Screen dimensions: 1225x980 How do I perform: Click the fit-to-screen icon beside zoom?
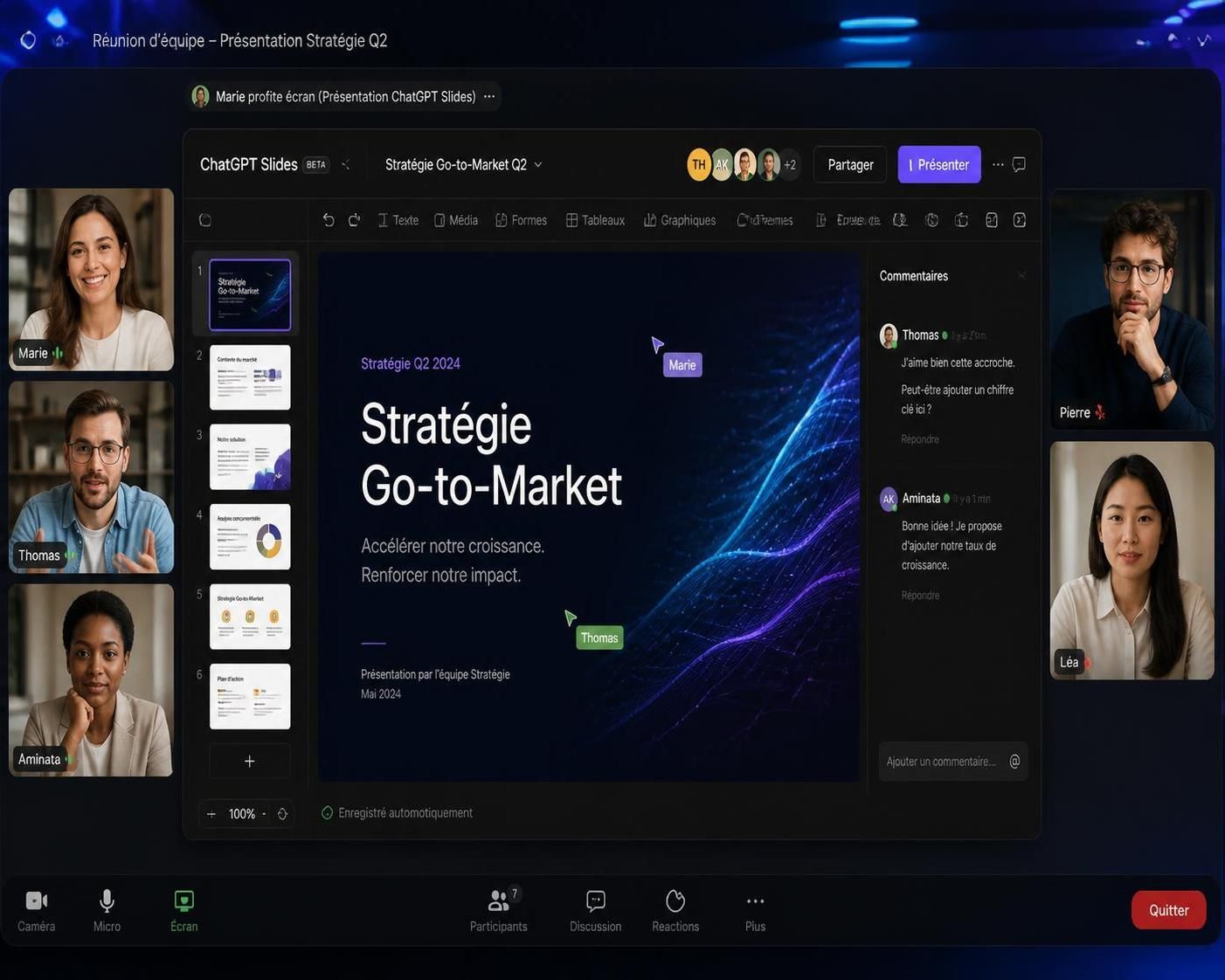point(282,814)
